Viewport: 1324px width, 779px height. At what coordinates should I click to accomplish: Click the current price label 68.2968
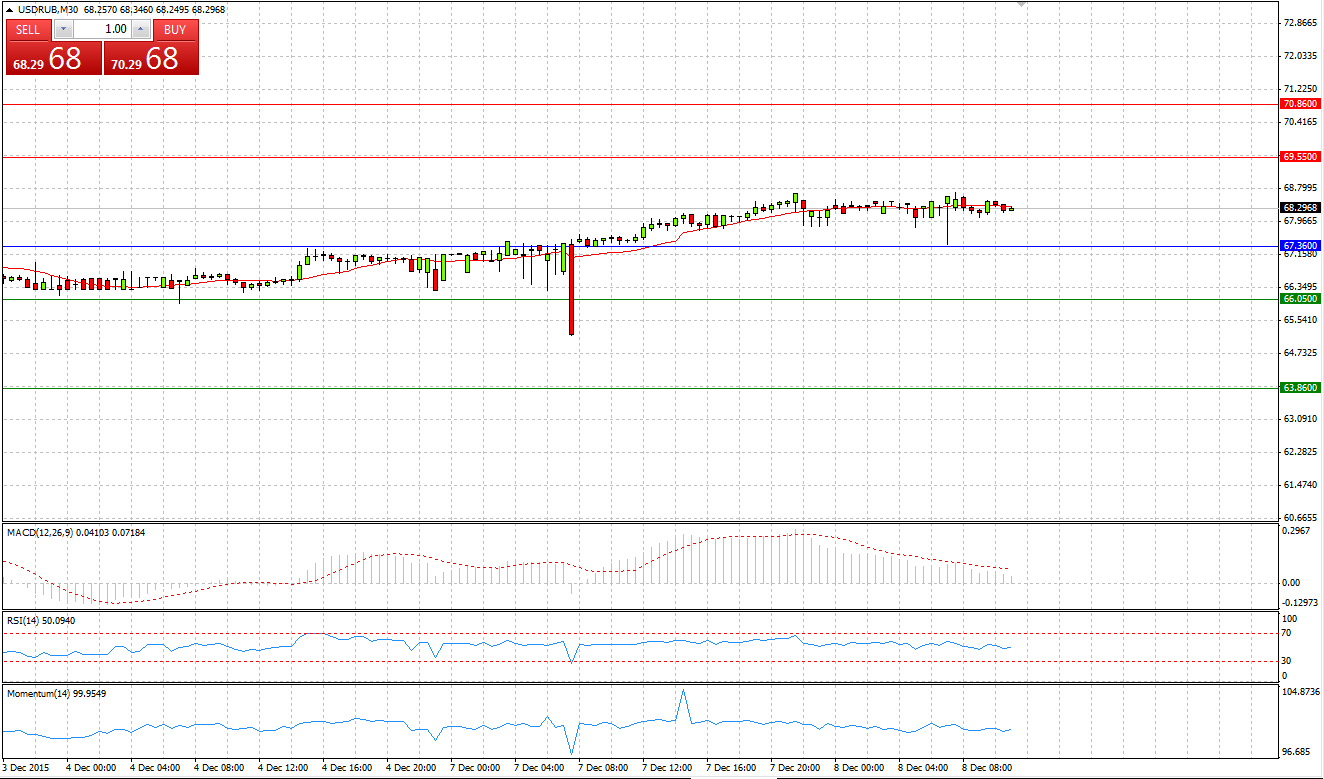tap(1300, 208)
